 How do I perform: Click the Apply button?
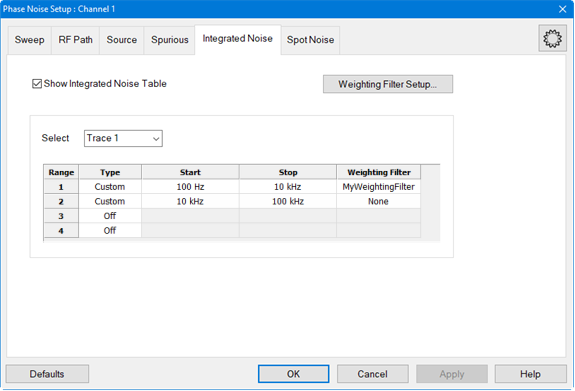click(452, 374)
